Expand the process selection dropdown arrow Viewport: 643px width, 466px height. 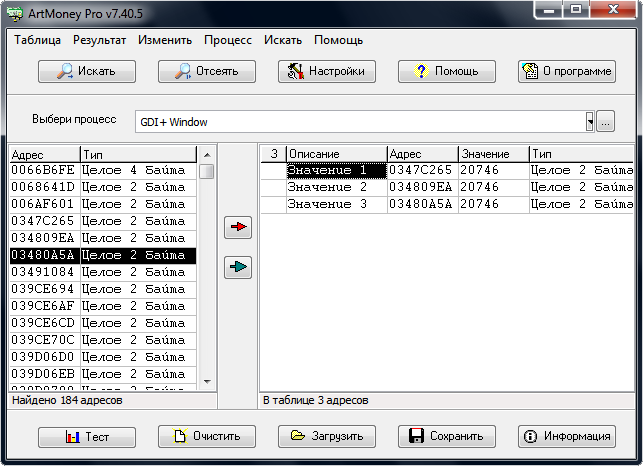pyautogui.click(x=590, y=121)
